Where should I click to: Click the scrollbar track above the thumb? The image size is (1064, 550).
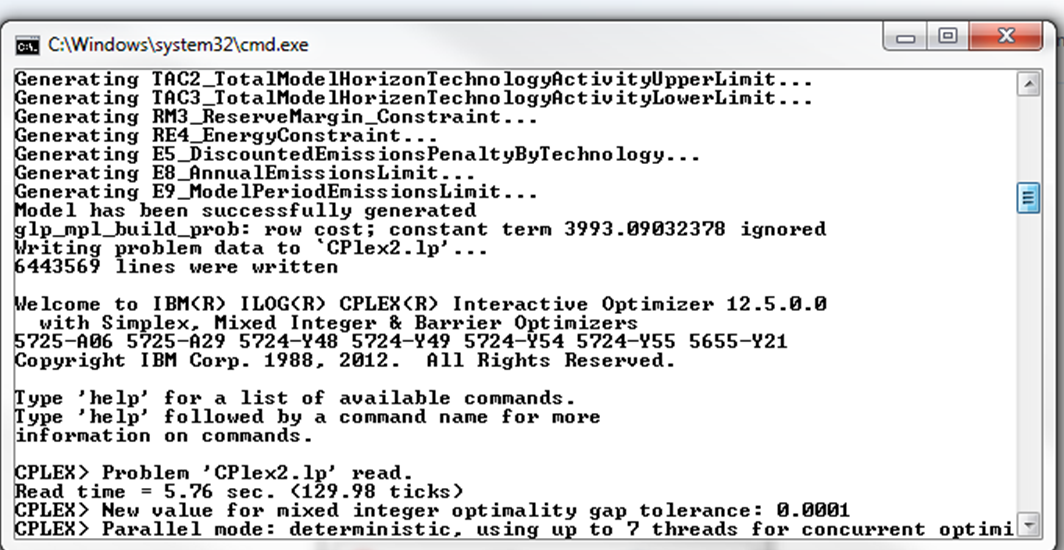click(1029, 139)
